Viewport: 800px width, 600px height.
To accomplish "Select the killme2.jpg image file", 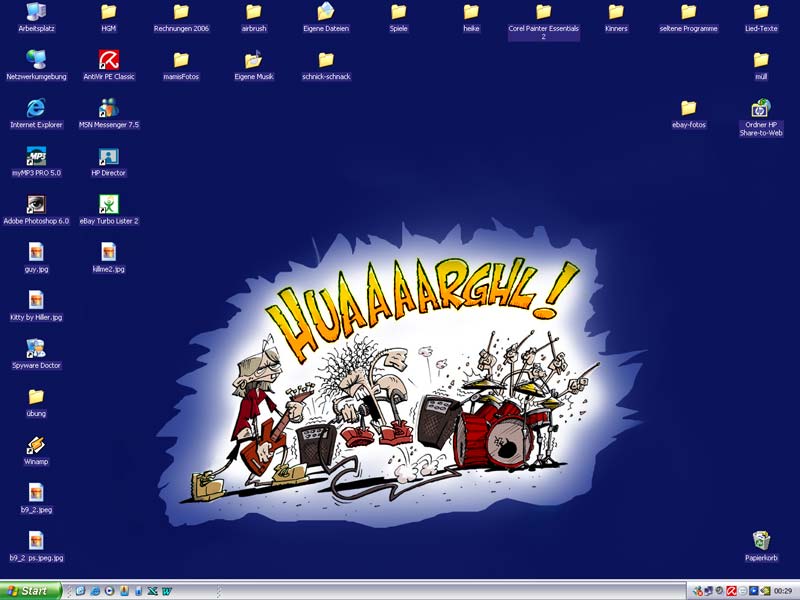I will click(x=109, y=252).
